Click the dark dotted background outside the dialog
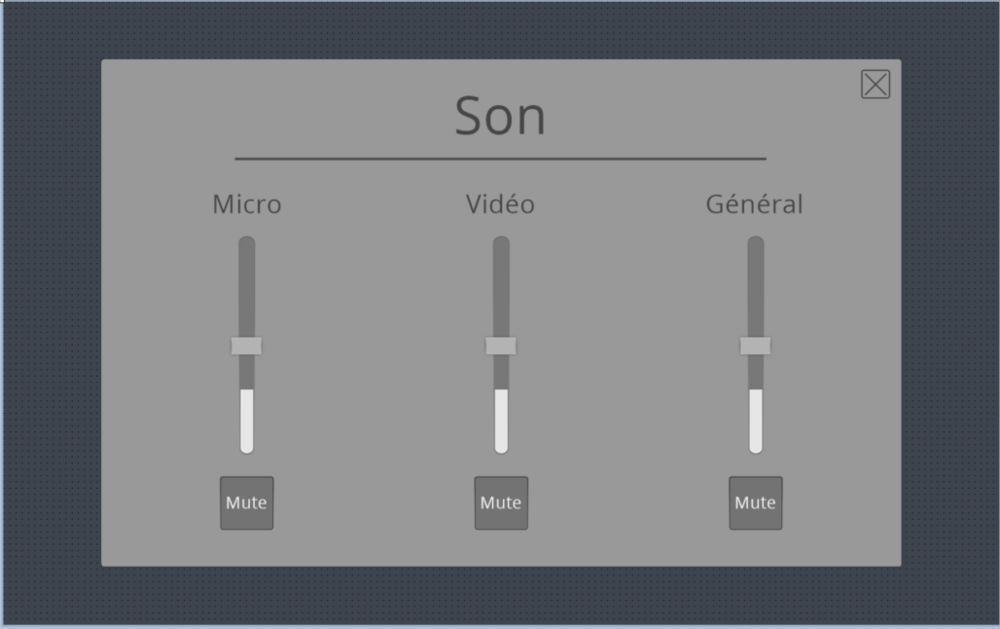 tap(50, 300)
